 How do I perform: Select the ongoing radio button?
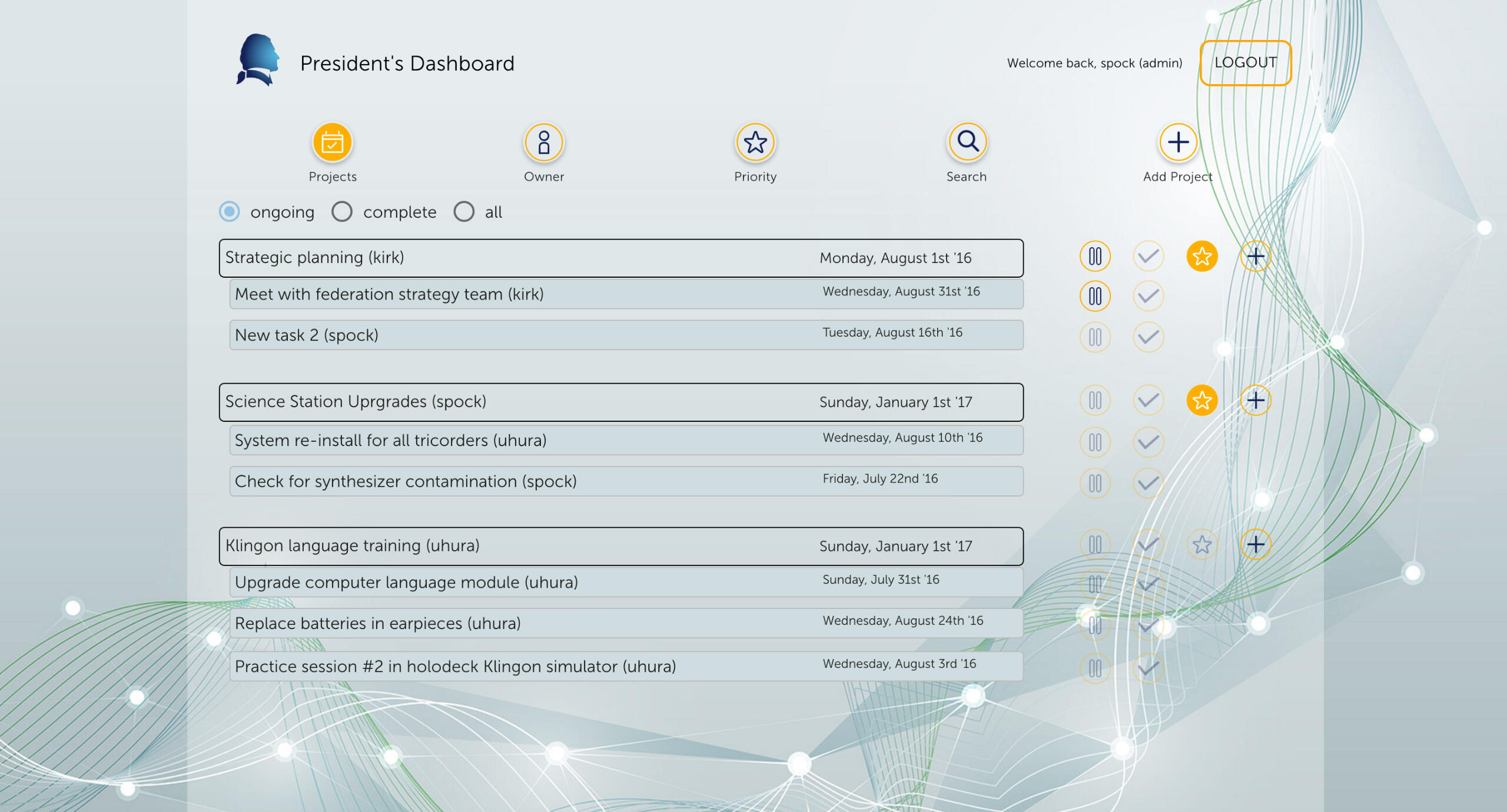[229, 212]
